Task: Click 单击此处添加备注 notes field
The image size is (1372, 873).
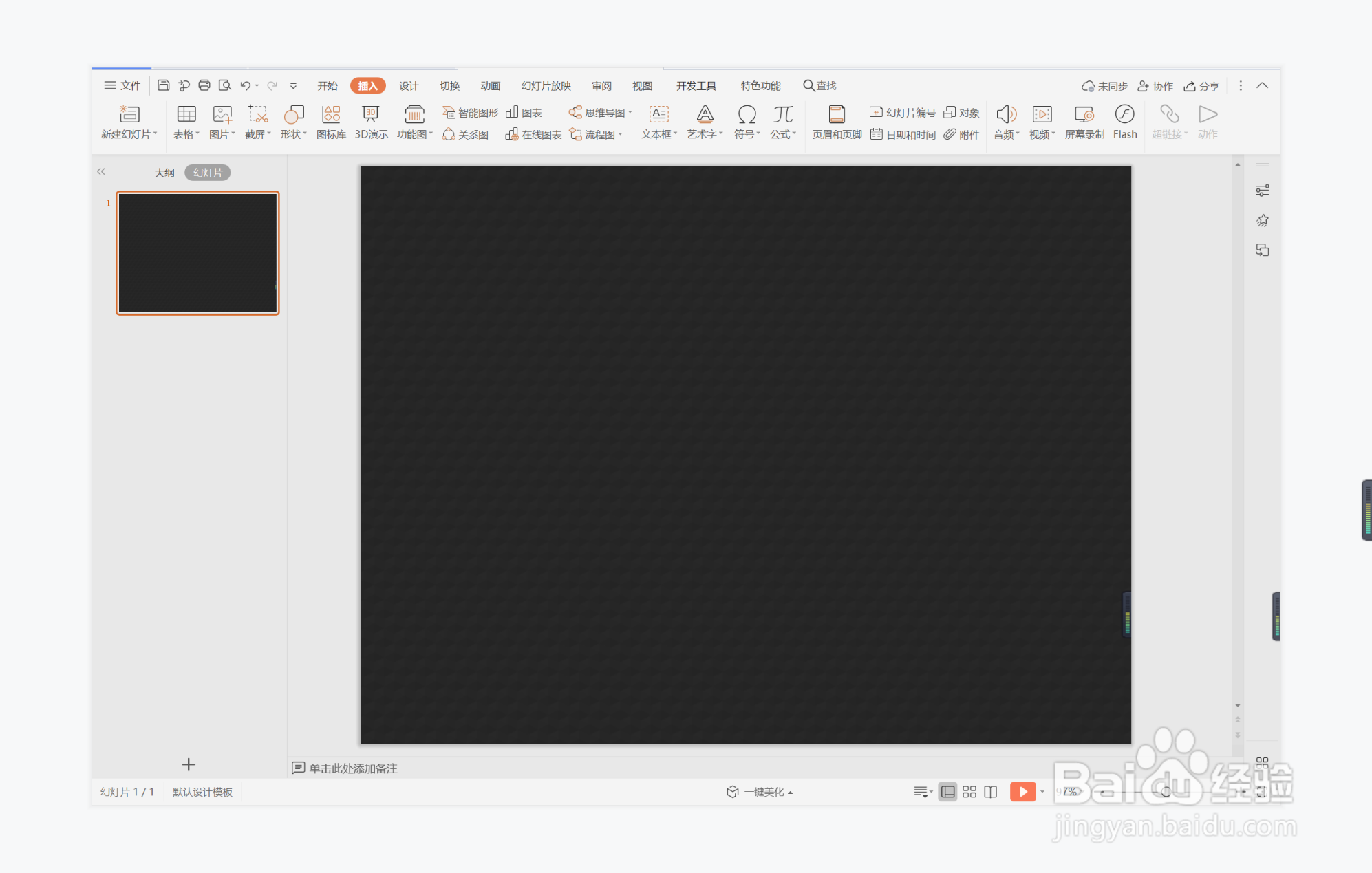Action: click(353, 768)
